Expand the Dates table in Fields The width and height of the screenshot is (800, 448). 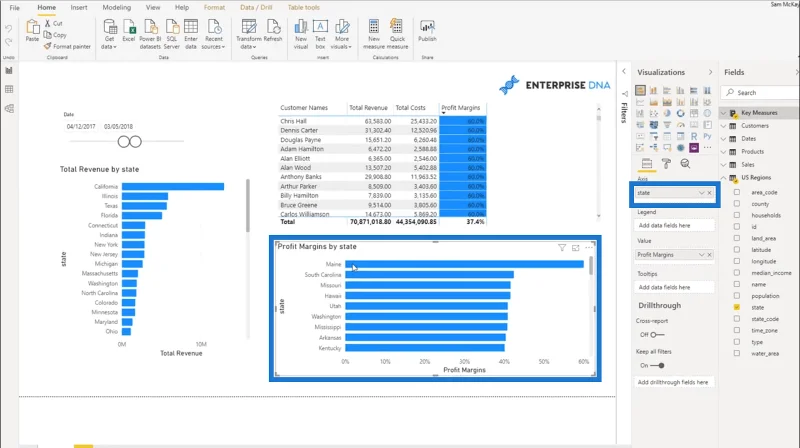tap(723, 139)
